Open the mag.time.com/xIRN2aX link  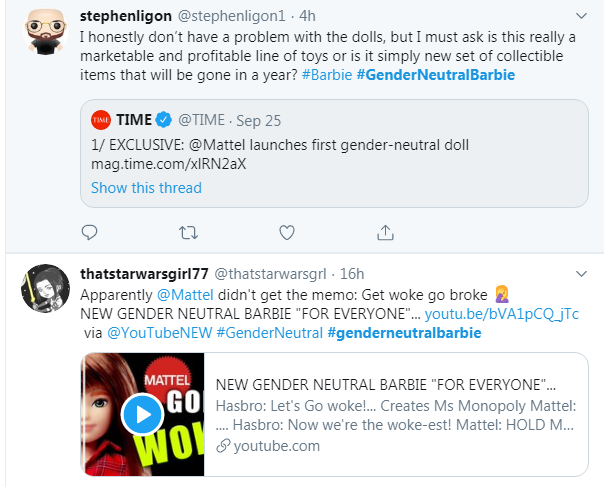click(168, 164)
